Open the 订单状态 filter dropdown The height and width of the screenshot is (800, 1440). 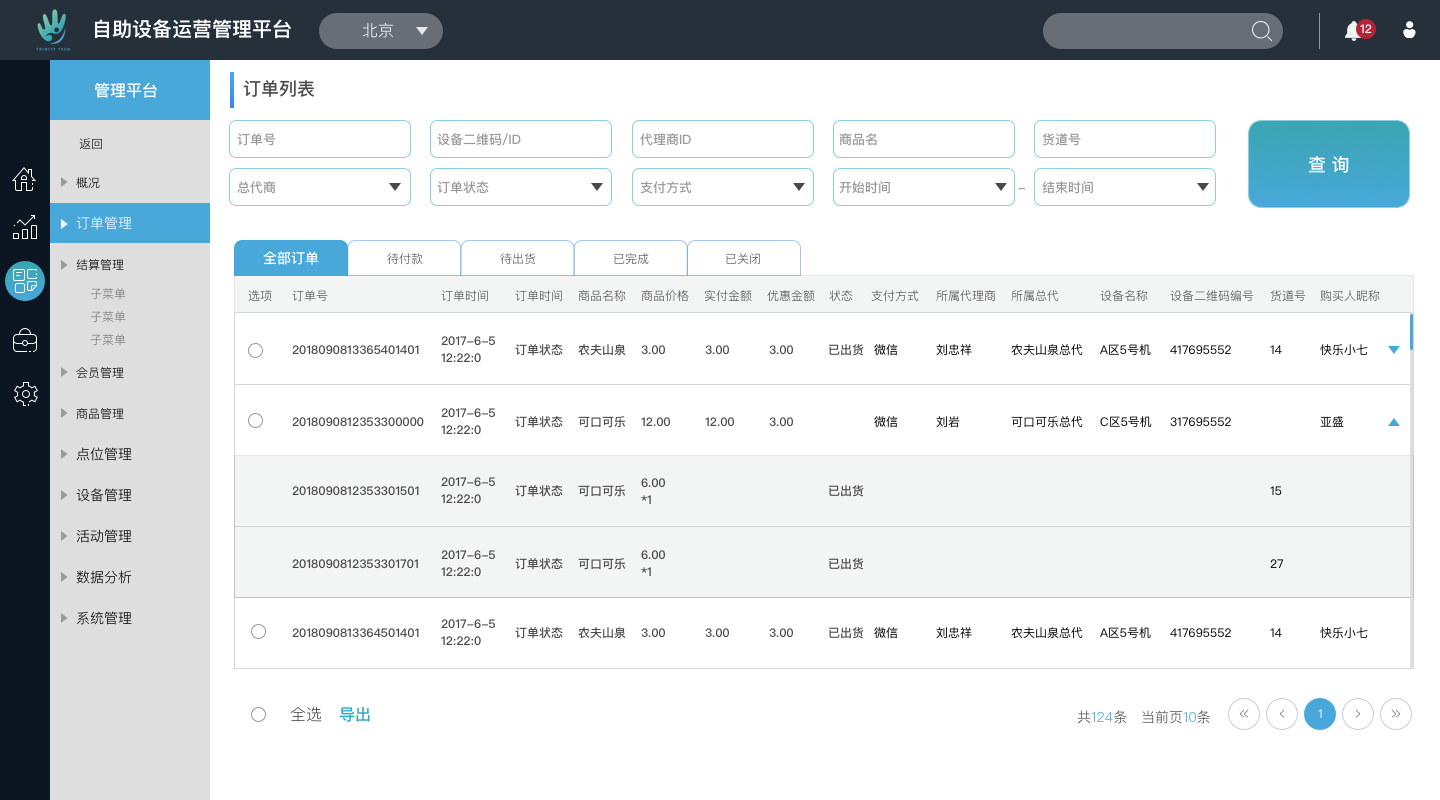pos(520,187)
